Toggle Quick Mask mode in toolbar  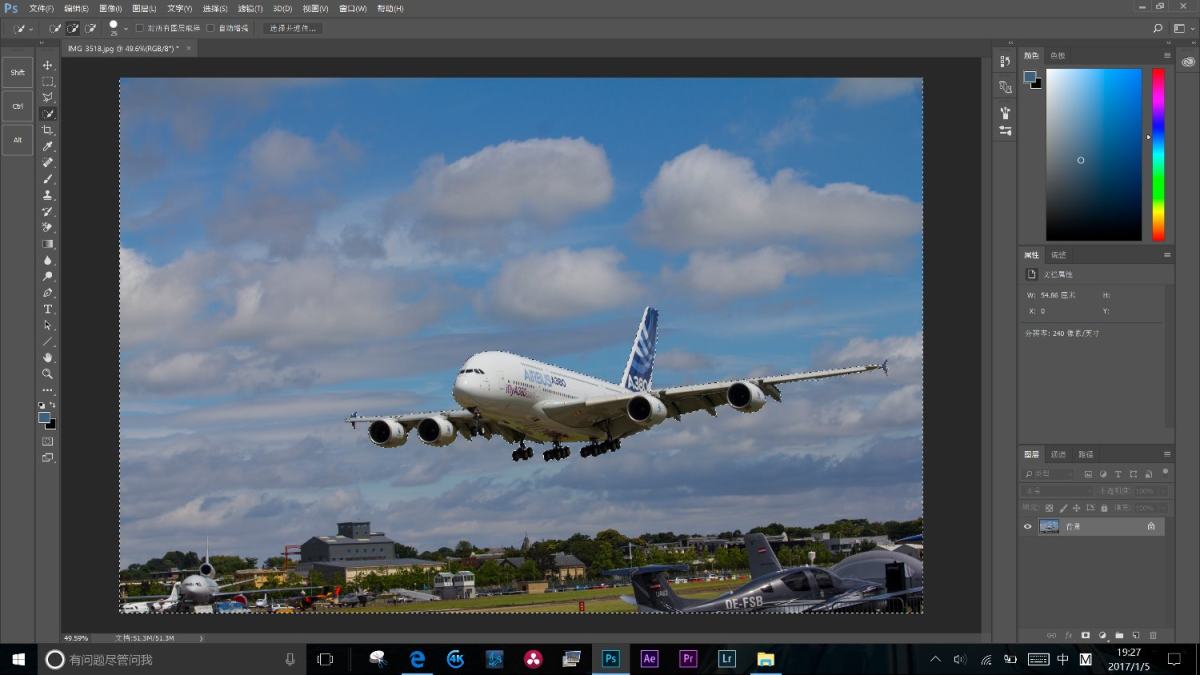point(47,441)
